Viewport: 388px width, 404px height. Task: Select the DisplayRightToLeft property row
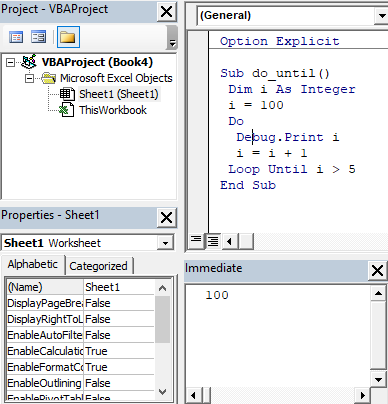80,319
